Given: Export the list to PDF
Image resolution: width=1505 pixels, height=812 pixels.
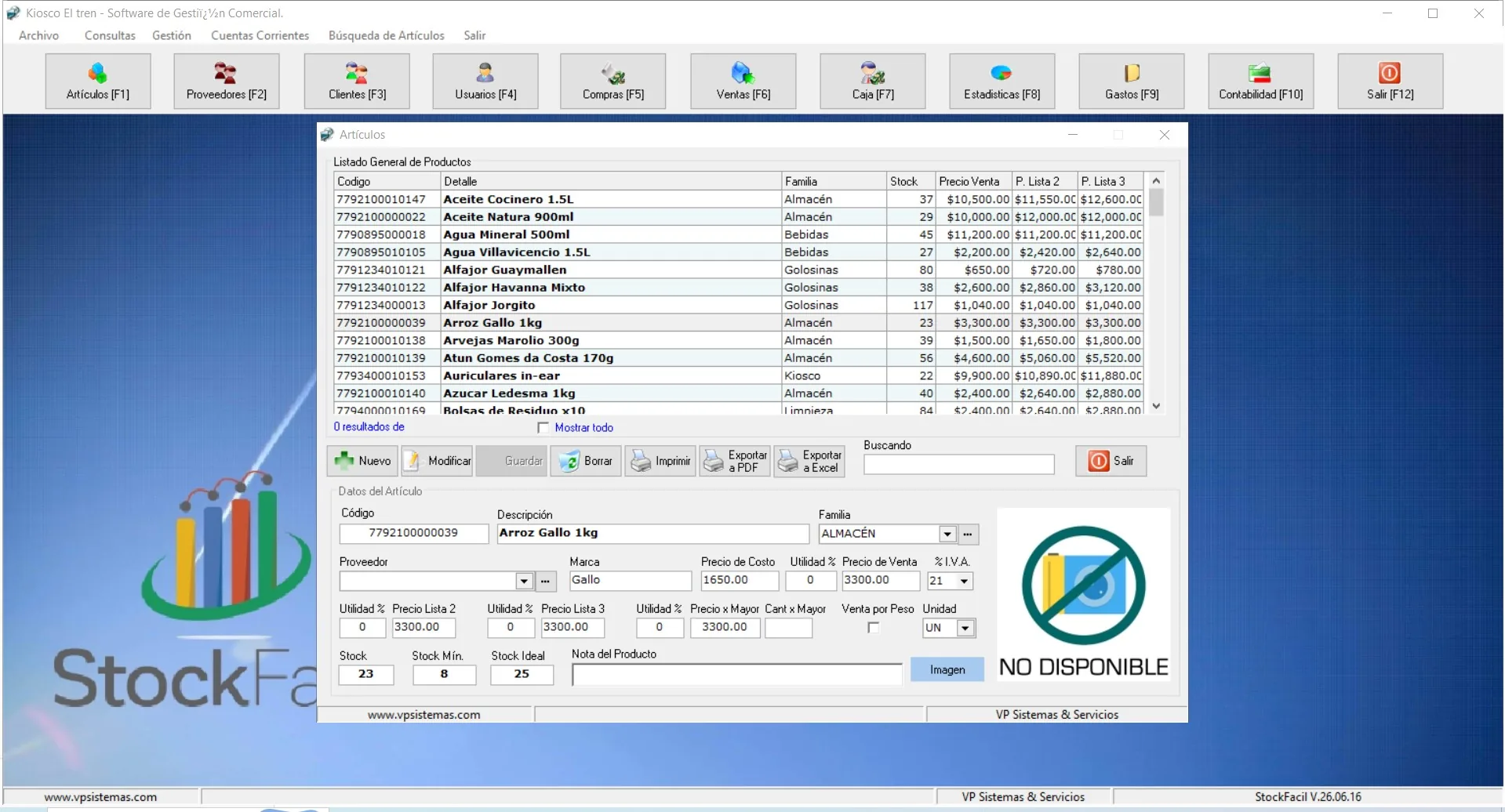Looking at the screenshot, I should 735,461.
